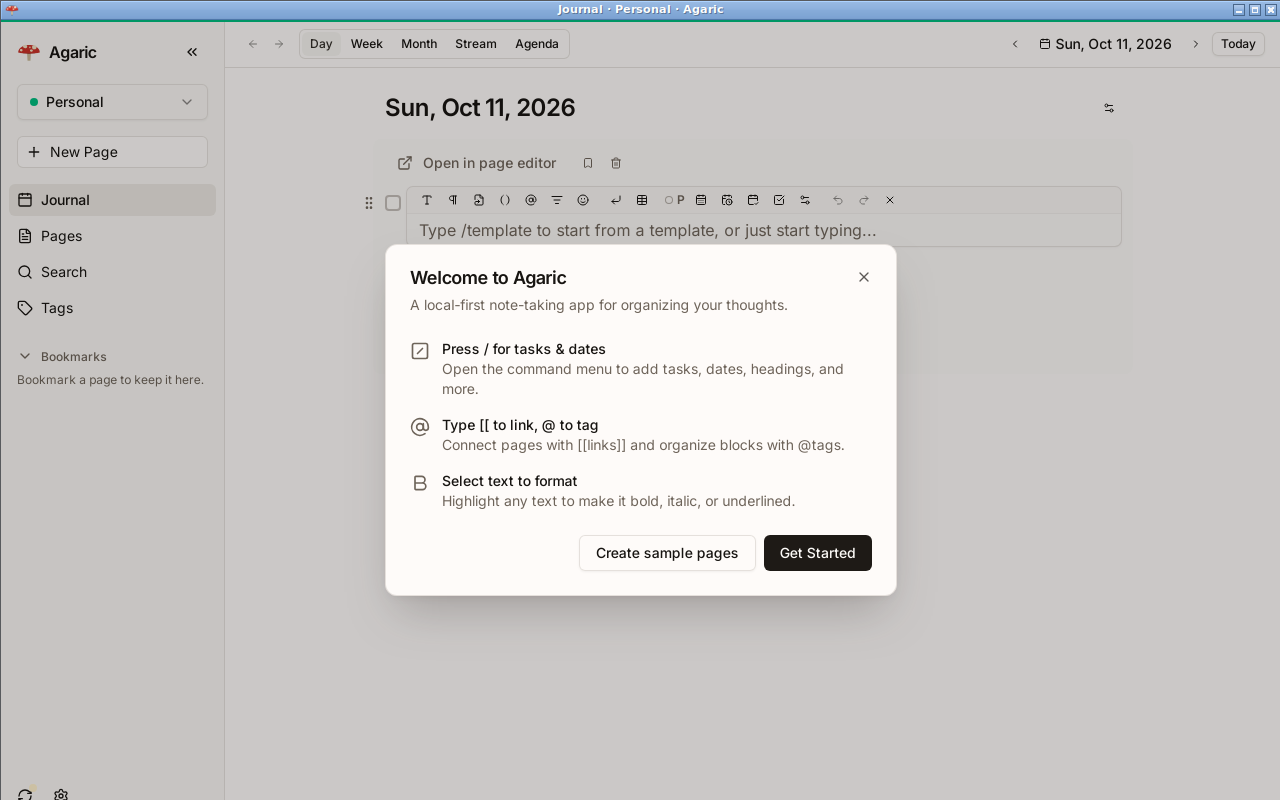This screenshot has width=1280, height=800.
Task: Go to the next day chevron
Action: (x=1195, y=44)
